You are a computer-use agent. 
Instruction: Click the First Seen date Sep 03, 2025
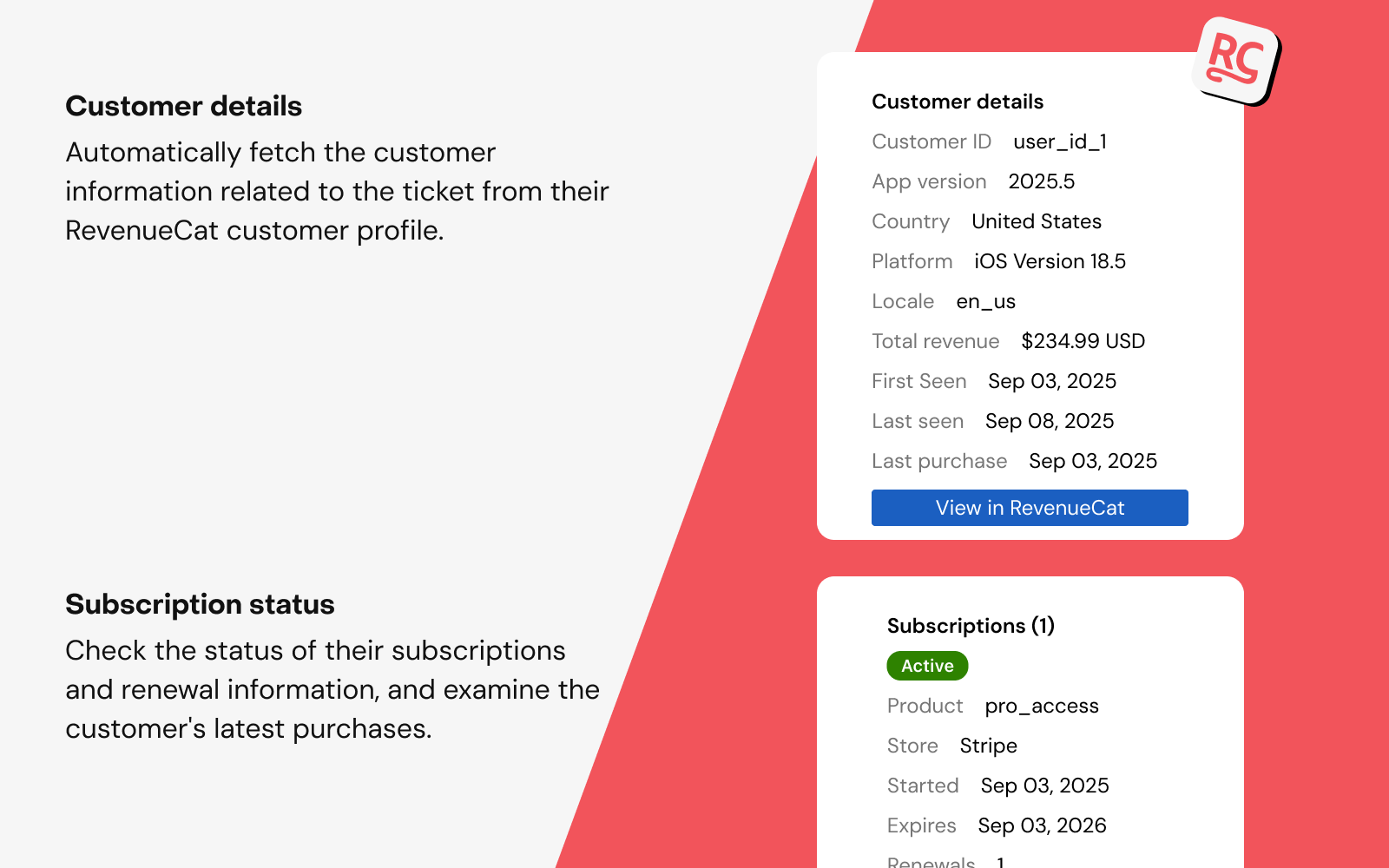[1052, 381]
